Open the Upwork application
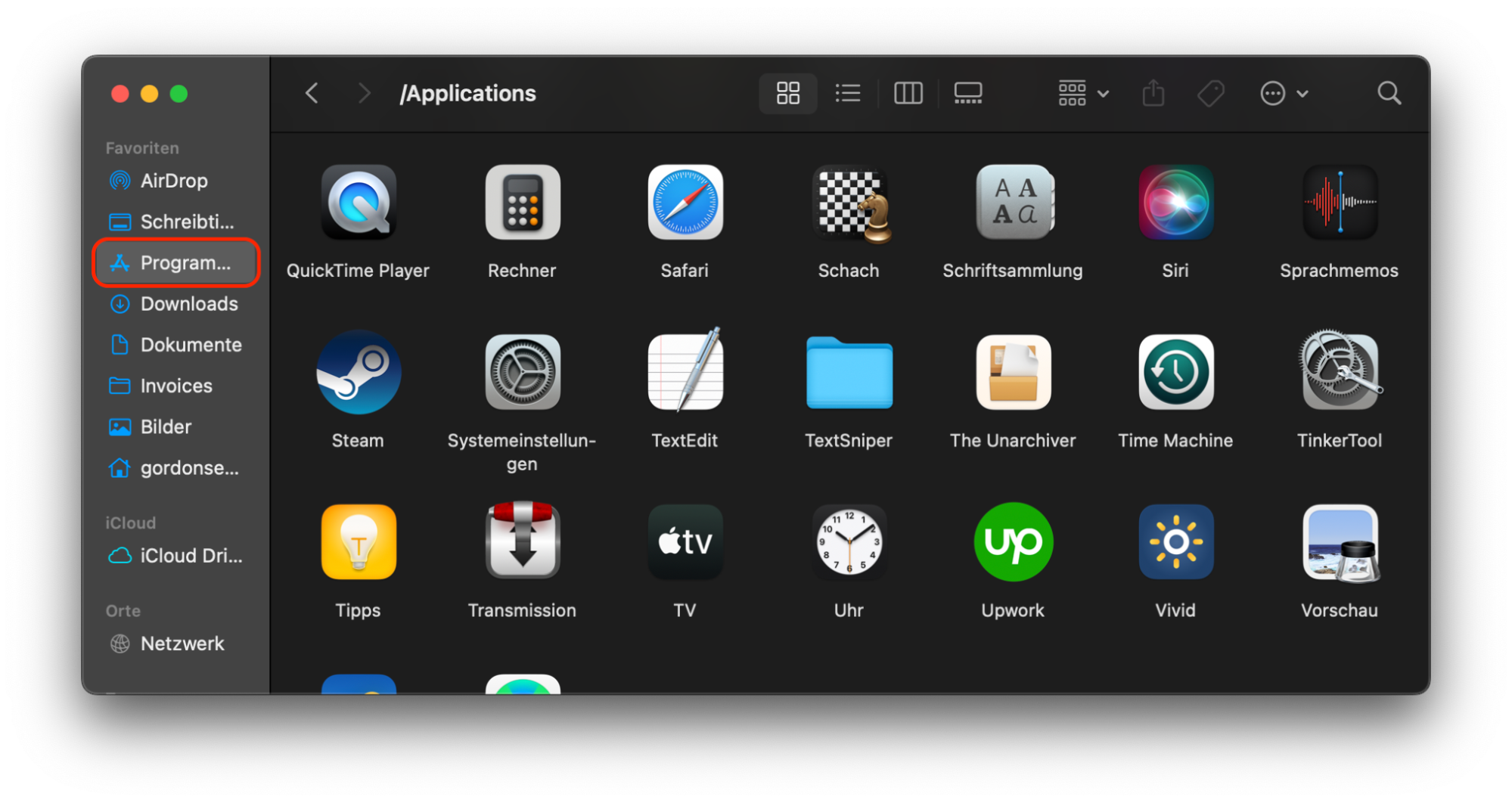 (1012, 543)
